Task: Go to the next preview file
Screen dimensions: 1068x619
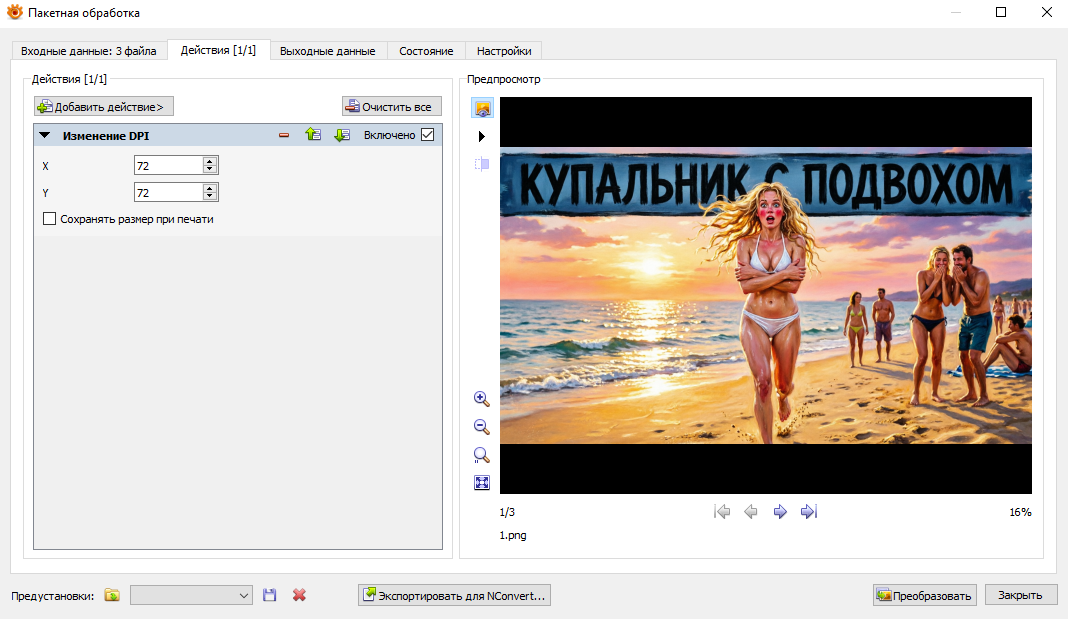Action: (x=780, y=511)
